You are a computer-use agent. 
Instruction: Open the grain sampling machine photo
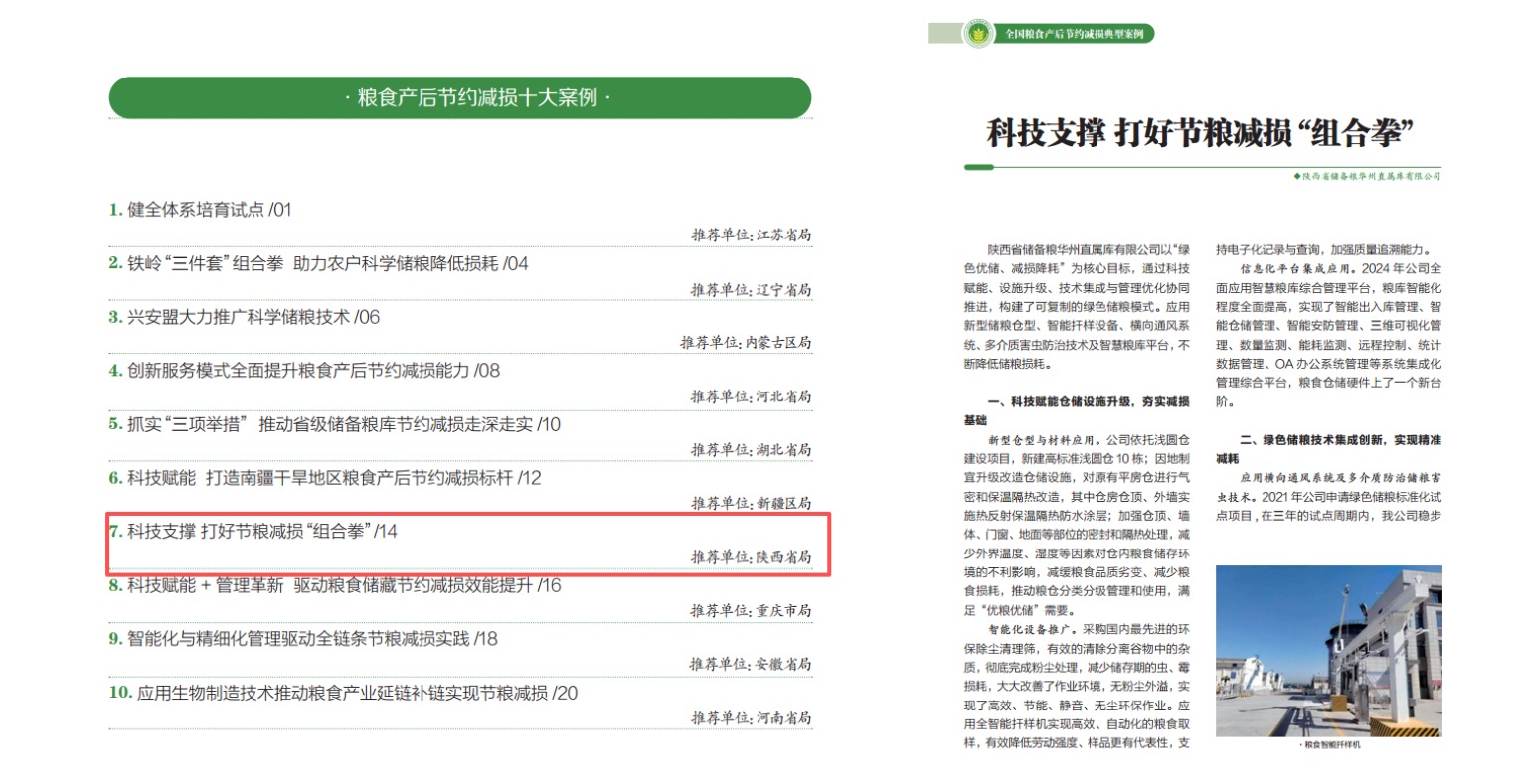point(1328,652)
